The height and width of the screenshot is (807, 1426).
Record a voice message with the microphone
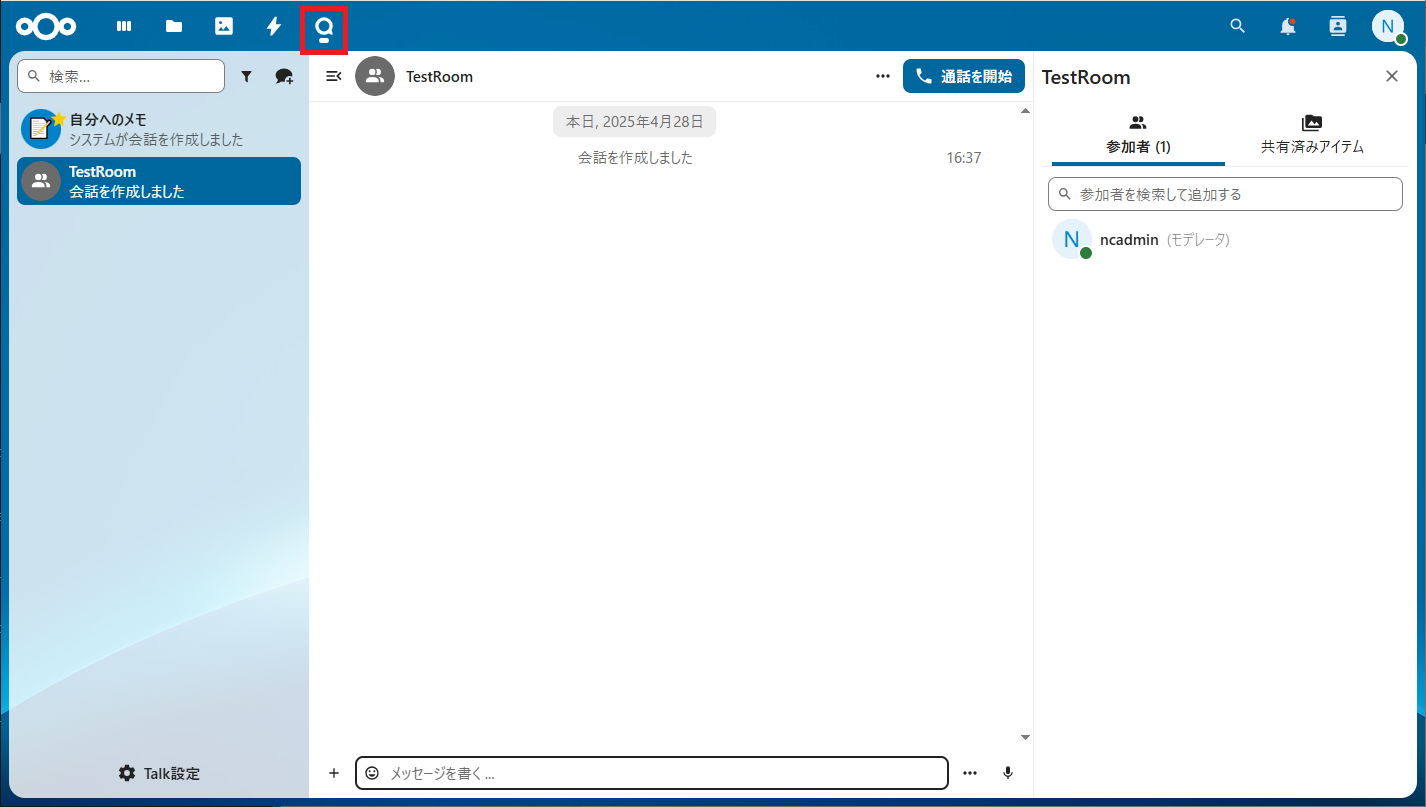1008,772
